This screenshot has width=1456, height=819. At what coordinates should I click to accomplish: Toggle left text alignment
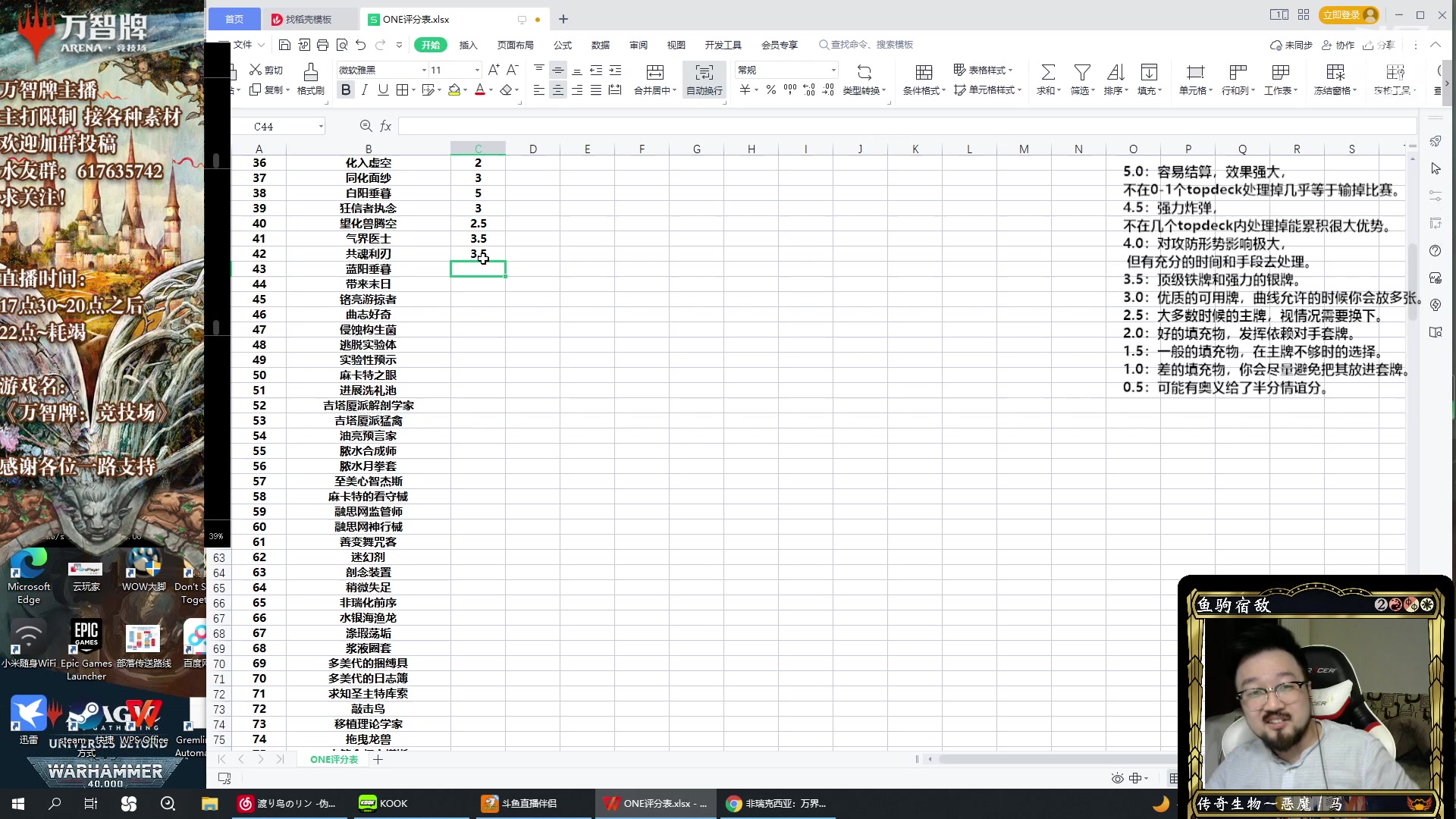click(539, 89)
